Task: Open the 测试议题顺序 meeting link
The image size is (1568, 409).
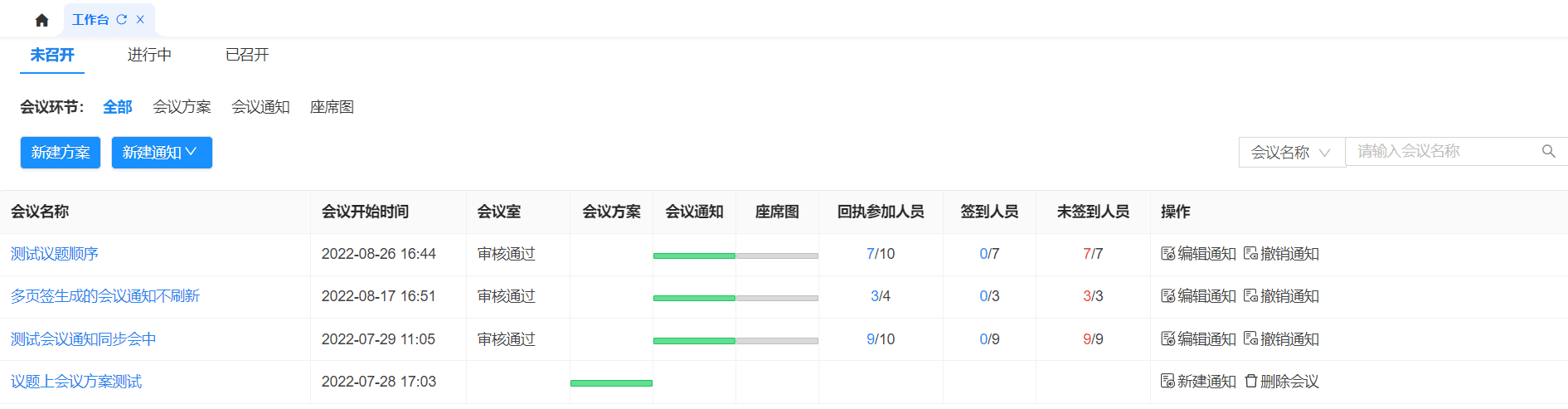Action: (55, 254)
